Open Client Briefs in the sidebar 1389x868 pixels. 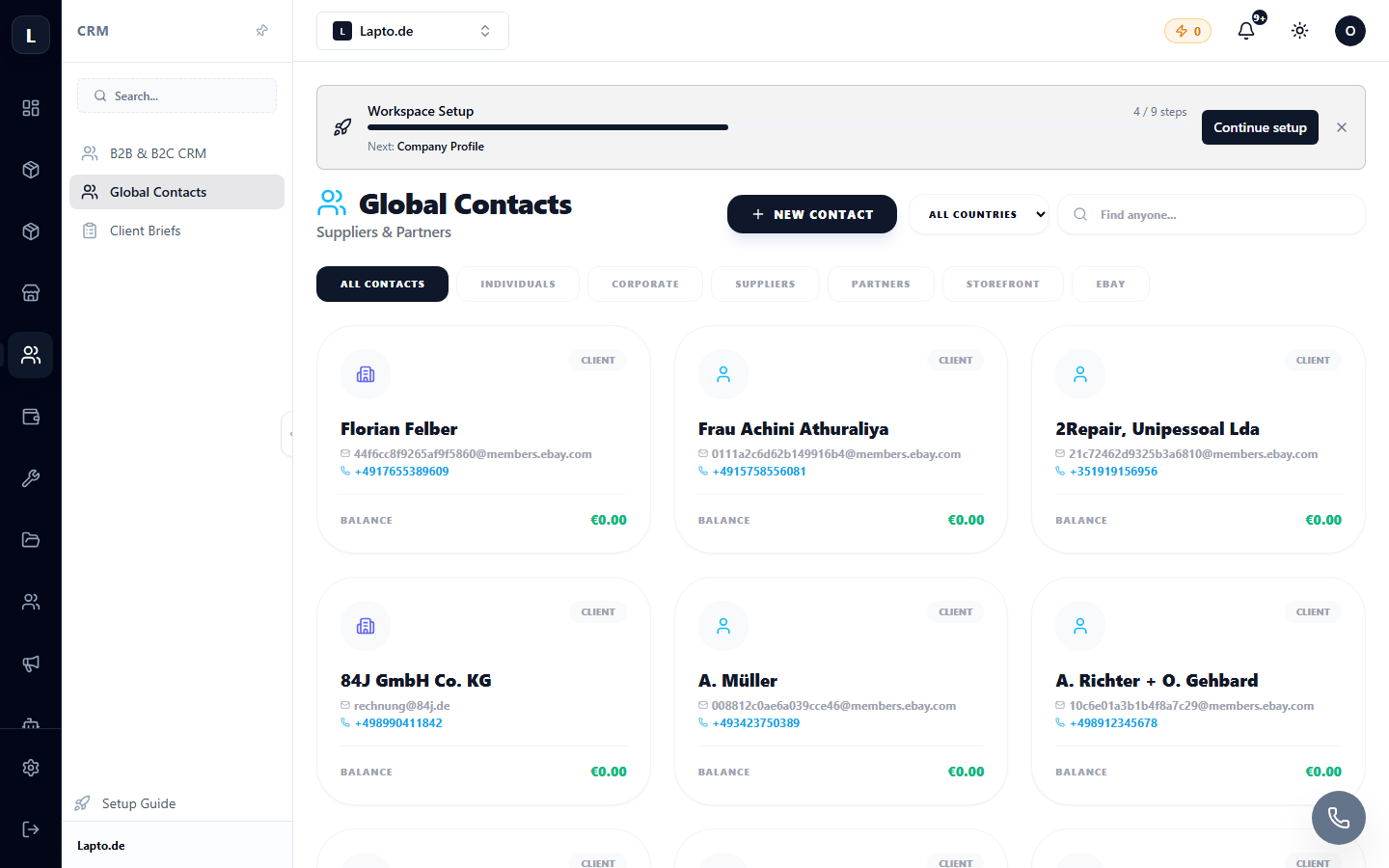pyautogui.click(x=177, y=231)
